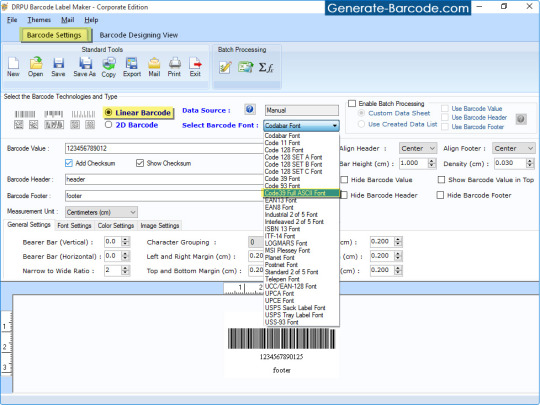Select second linear barcode sample icon
540x405 pixels.
click(53, 114)
